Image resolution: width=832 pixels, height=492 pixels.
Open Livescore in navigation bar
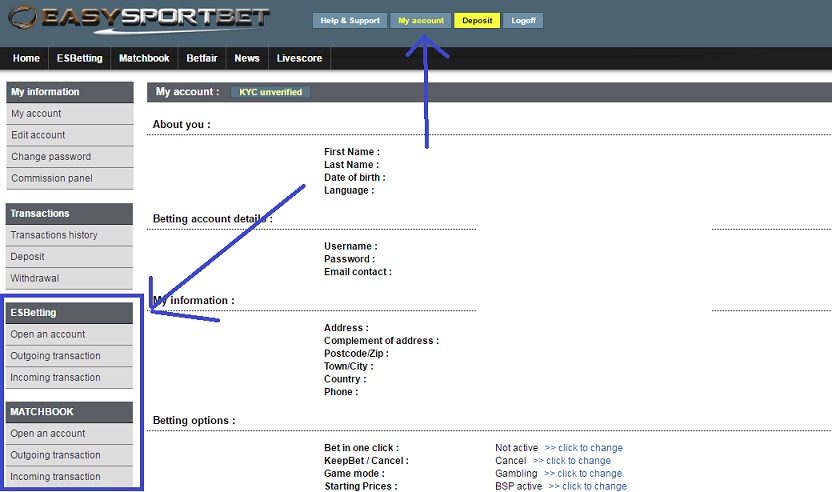click(x=299, y=58)
